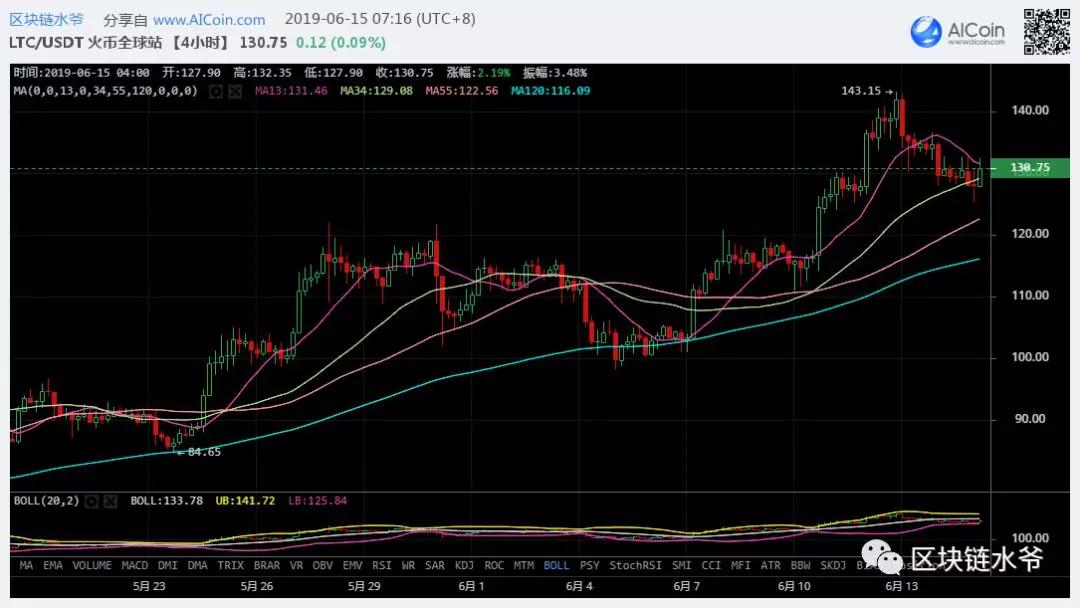Click the BOLL:133.78 value label
The height and width of the screenshot is (608, 1080).
click(x=167, y=501)
